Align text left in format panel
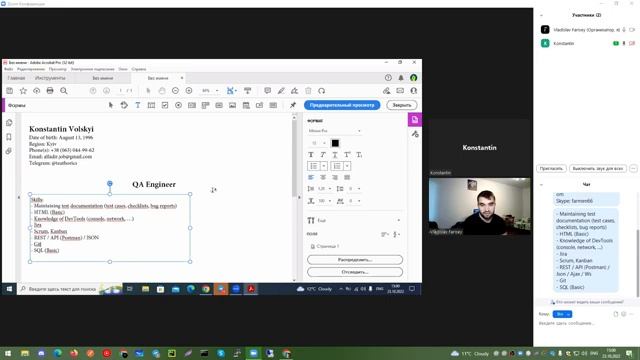 [x=311, y=177]
